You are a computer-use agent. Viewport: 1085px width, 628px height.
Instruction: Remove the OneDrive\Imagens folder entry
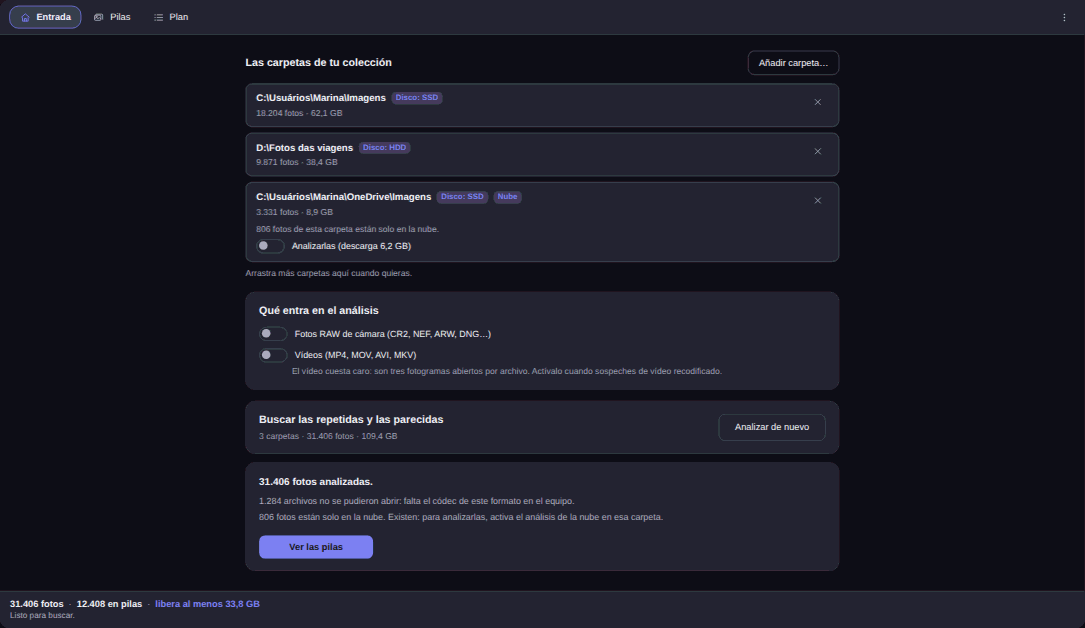[817, 201]
